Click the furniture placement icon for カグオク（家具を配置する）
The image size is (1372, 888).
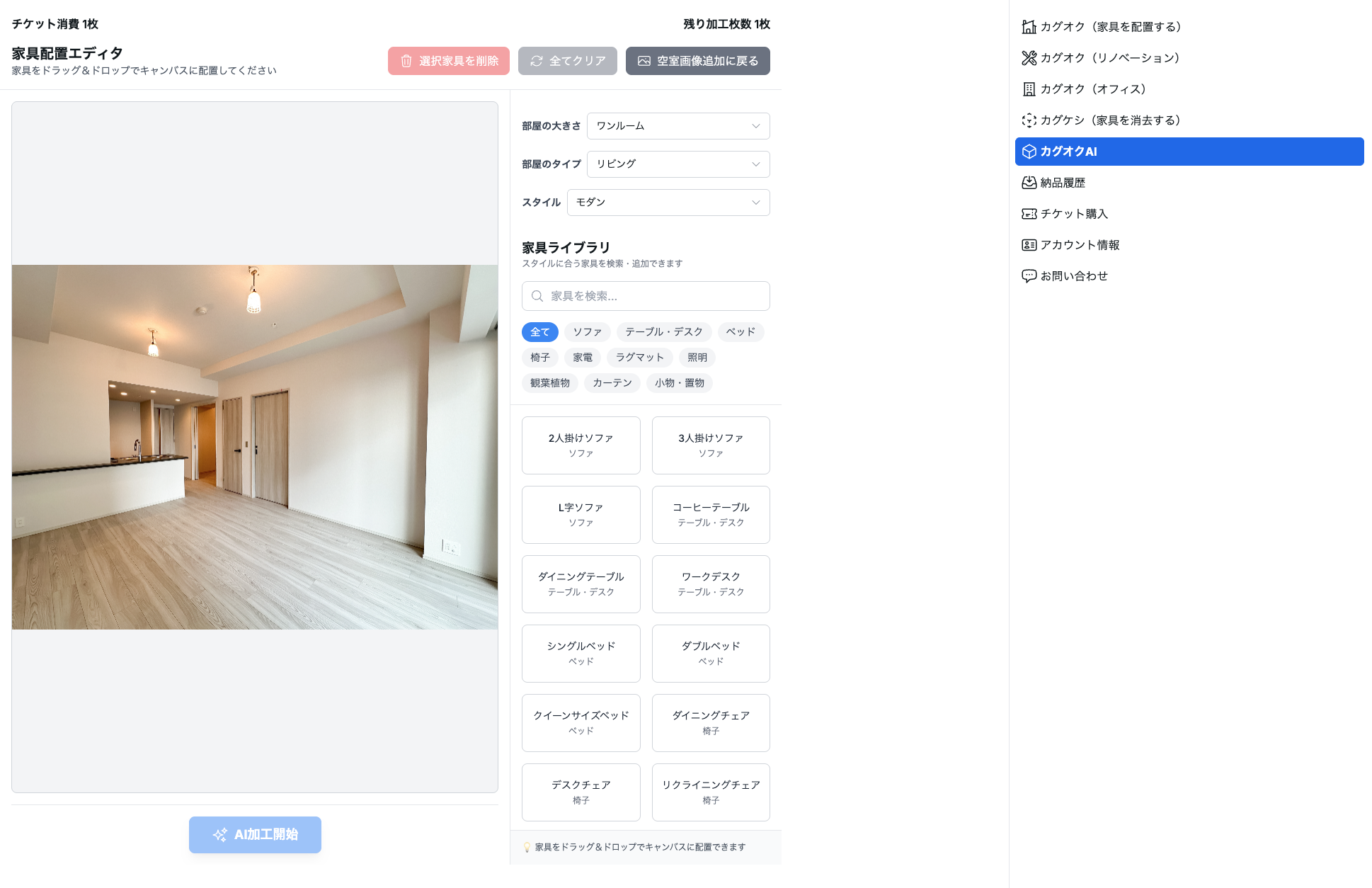(x=1029, y=27)
